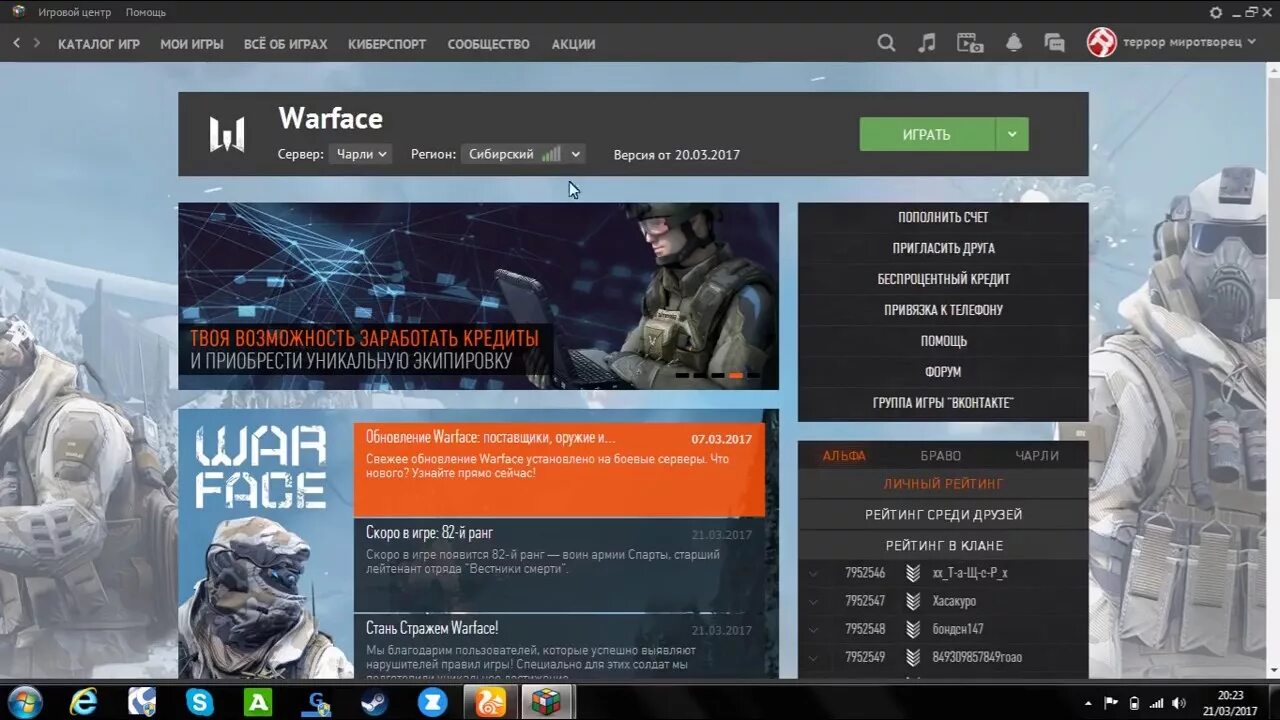Screen dimensions: 1280x720
Task: Open КИБЕРСПОРТ section
Action: tap(387, 44)
